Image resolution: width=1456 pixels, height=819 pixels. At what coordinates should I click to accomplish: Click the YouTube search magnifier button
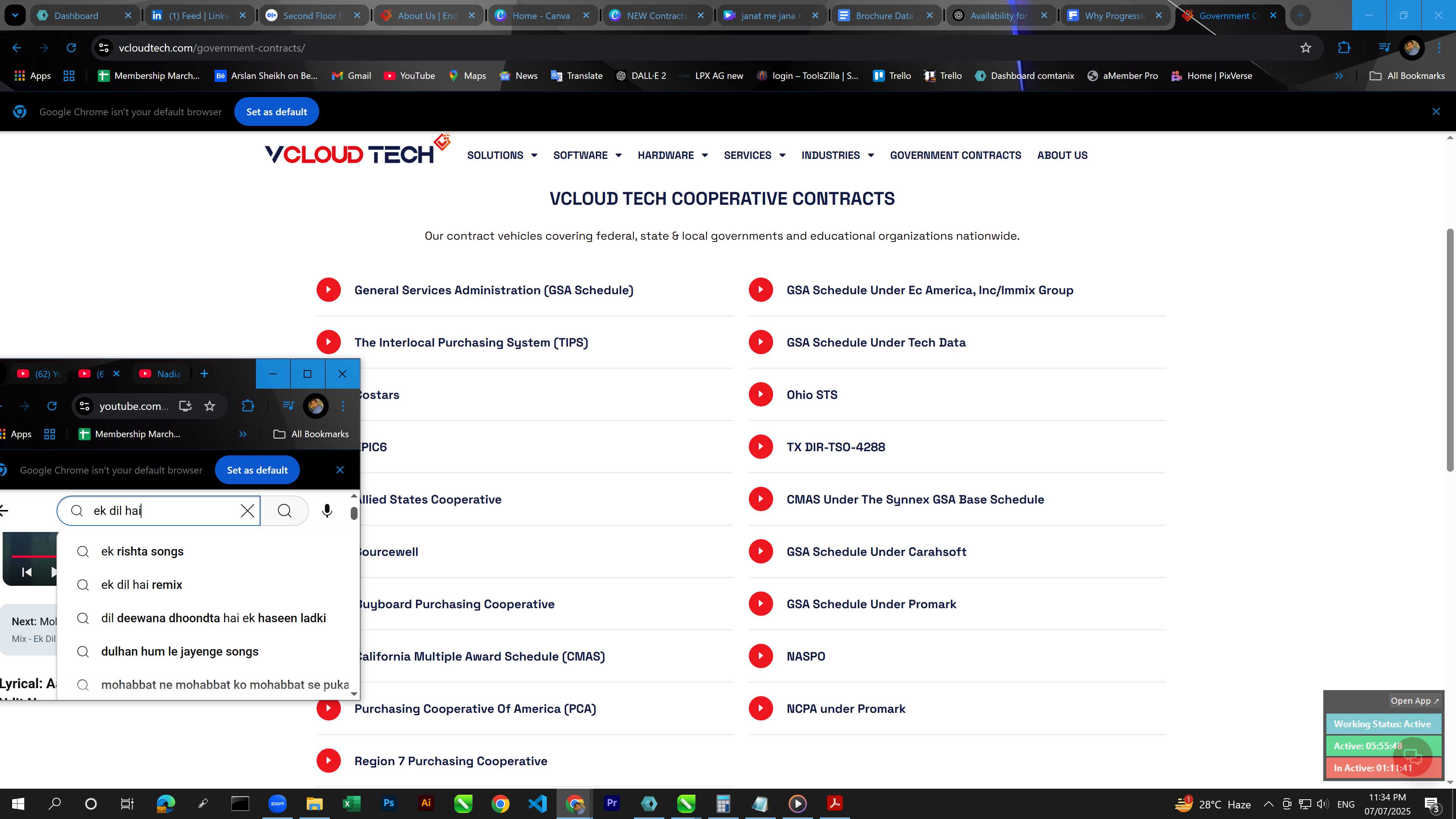point(285,511)
